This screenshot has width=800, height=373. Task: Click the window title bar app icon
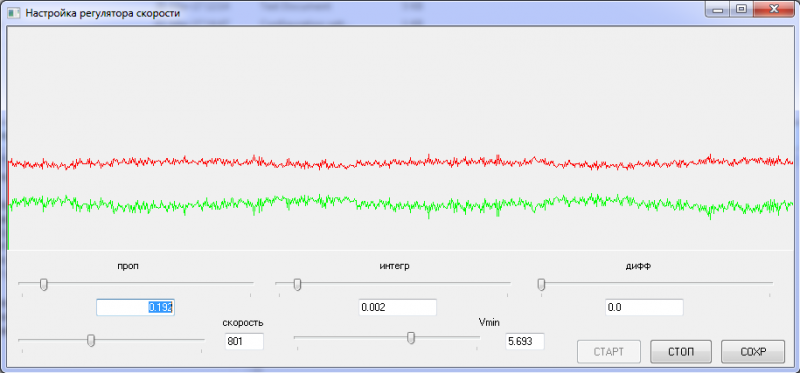[13, 12]
